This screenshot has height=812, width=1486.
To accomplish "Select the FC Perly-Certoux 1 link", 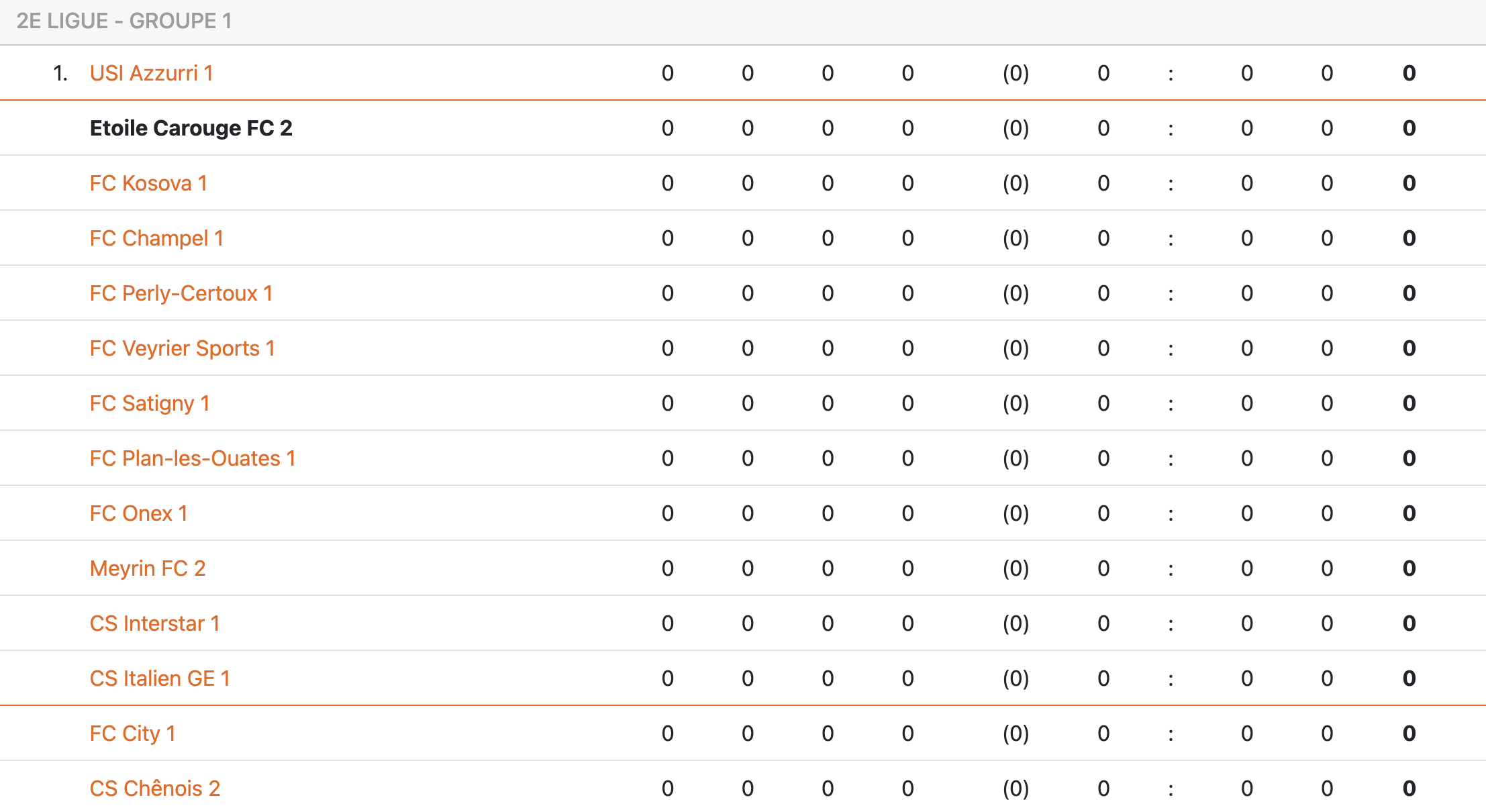I will pos(181,293).
